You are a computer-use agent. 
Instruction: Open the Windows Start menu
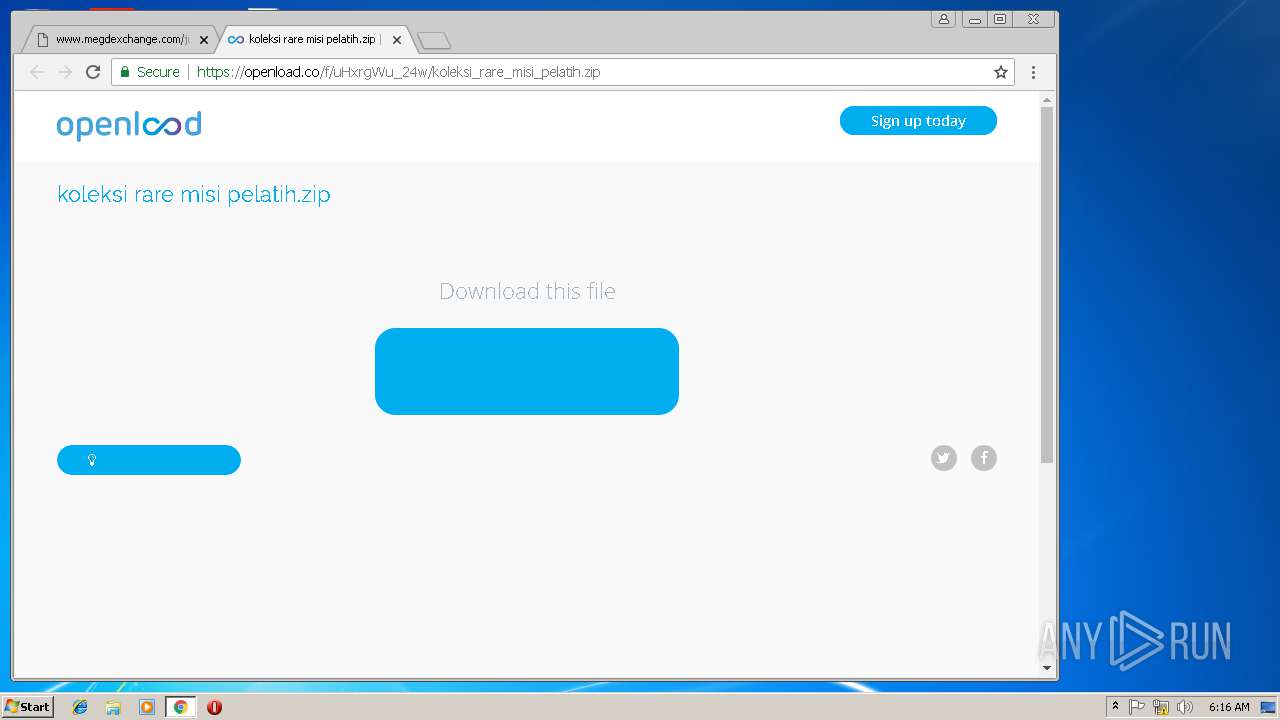tap(27, 707)
